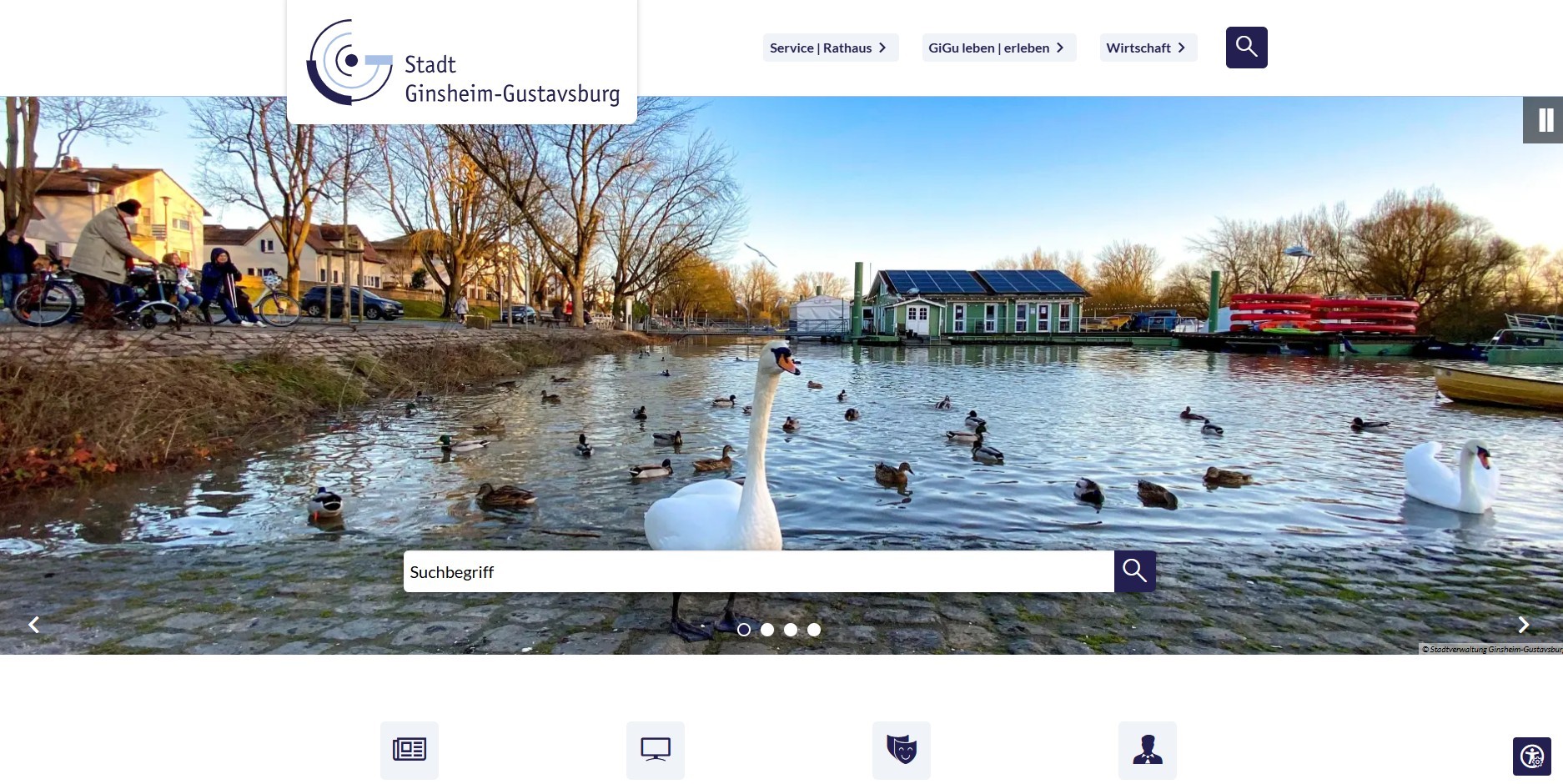Screen dimensions: 1563x784
Task: Select the second carousel indicator dot
Action: tap(767, 630)
